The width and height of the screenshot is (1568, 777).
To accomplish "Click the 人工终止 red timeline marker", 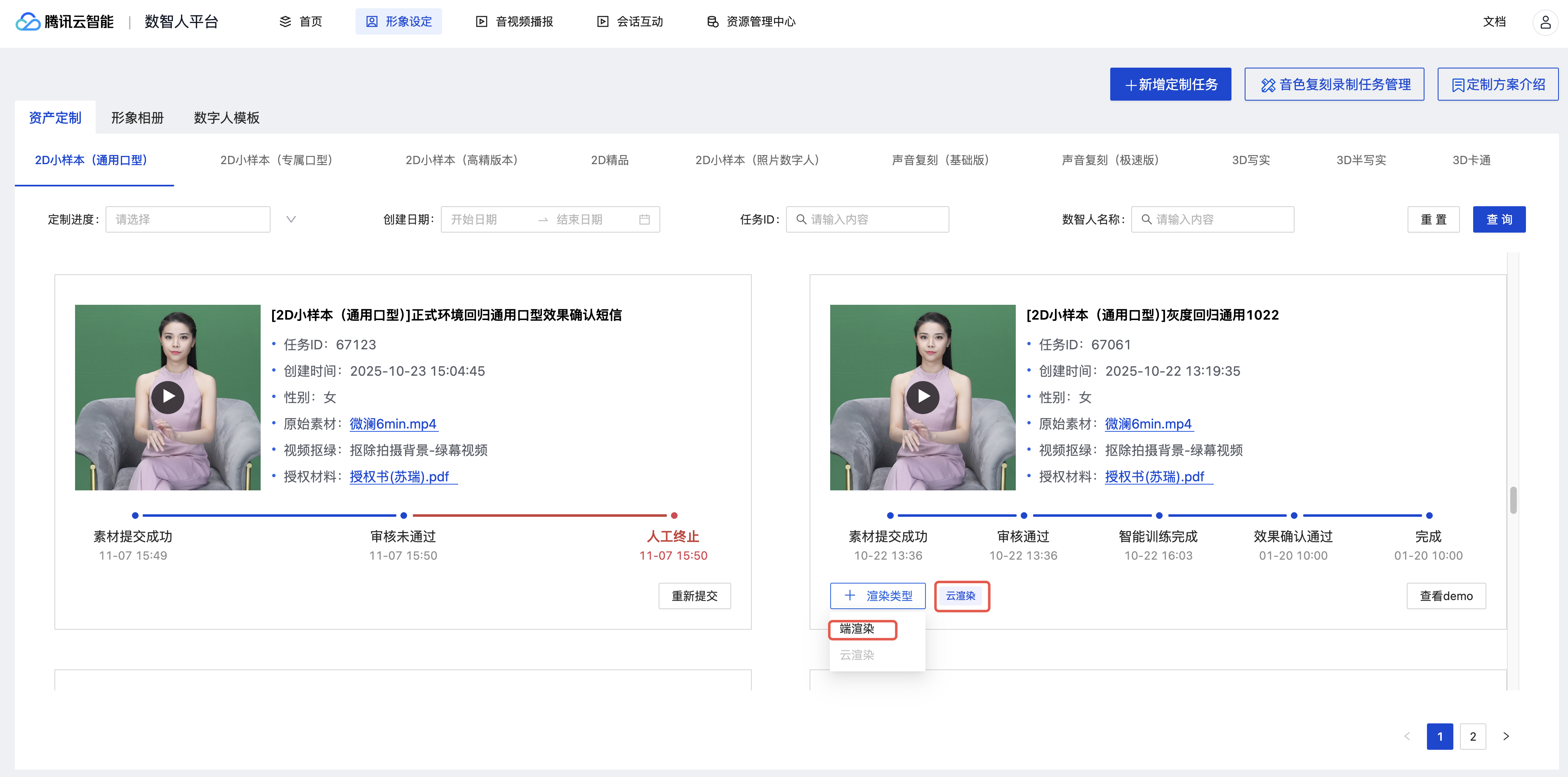I will (674, 516).
